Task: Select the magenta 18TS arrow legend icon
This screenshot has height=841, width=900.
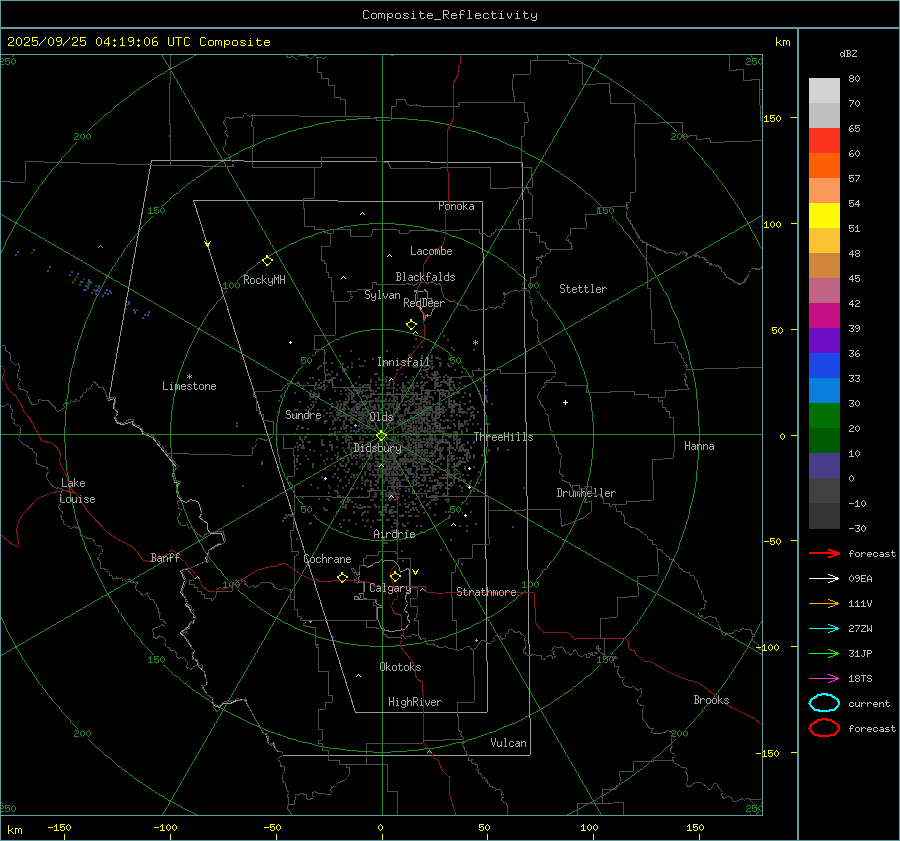Action: coord(823,678)
